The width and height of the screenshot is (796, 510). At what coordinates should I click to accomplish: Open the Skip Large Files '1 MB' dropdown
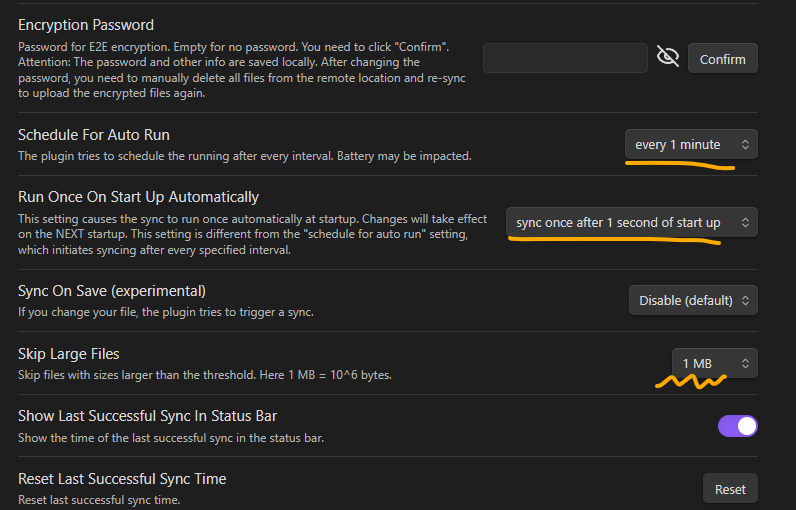pyautogui.click(x=715, y=363)
